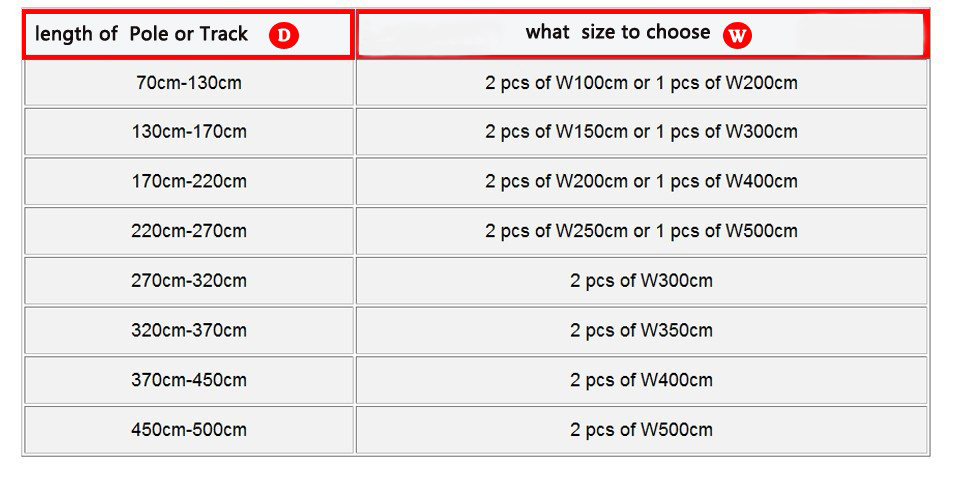Click the '2 pcs of W400cm' cell
960x481 pixels.
(x=641, y=379)
